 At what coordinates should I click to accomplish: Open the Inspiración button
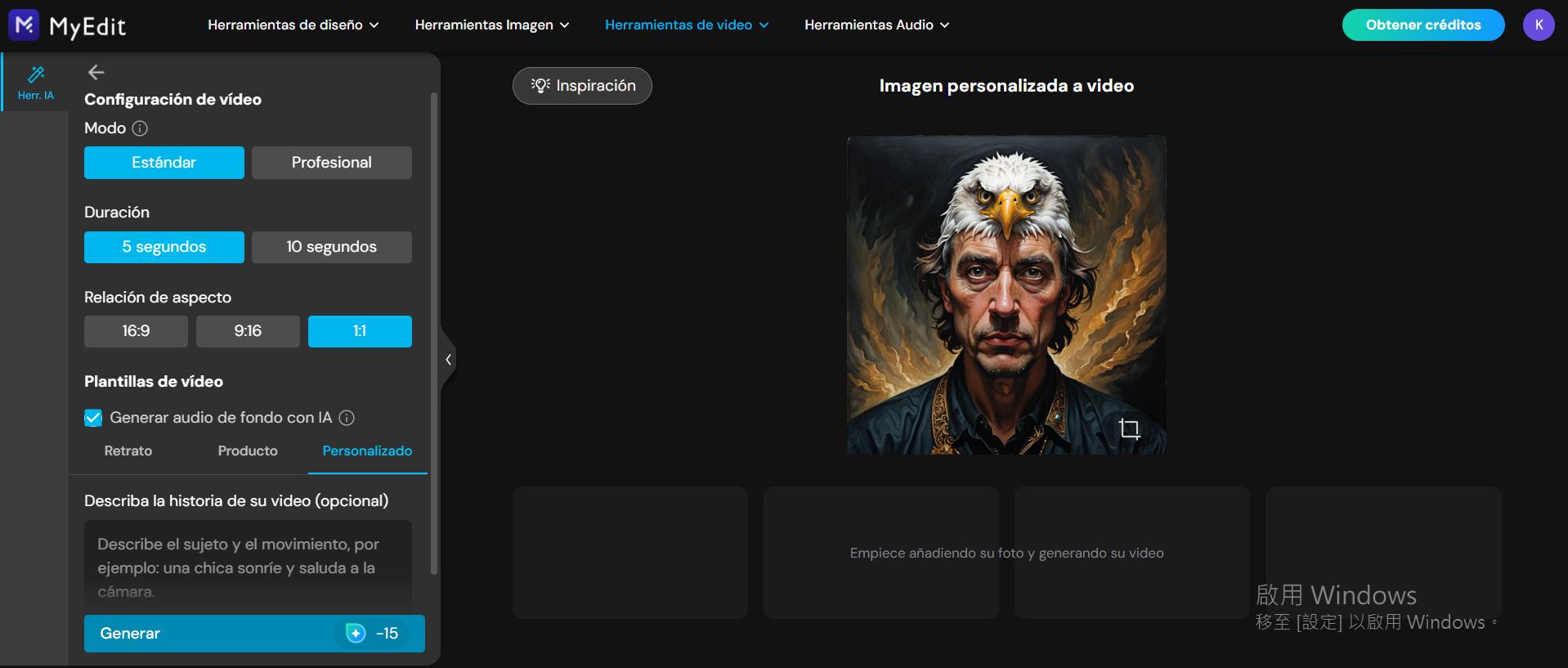tap(582, 86)
